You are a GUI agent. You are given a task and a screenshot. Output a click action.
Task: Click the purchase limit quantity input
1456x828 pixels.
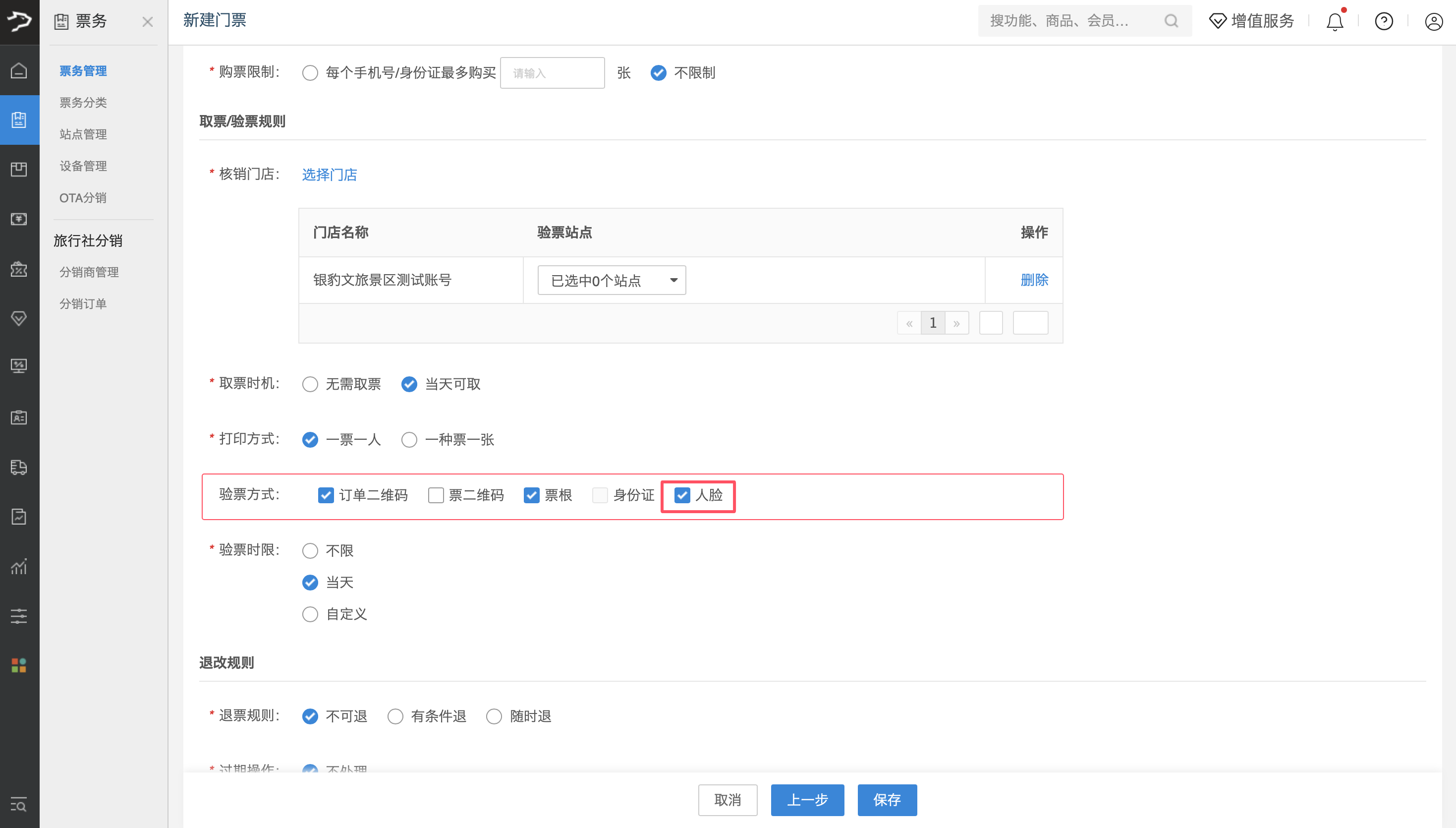552,73
